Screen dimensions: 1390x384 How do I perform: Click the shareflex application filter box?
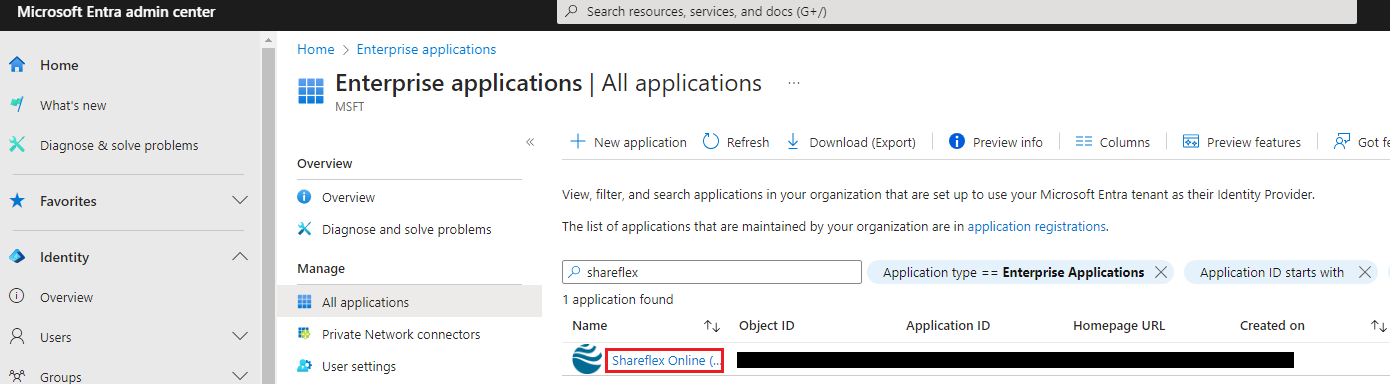point(712,272)
